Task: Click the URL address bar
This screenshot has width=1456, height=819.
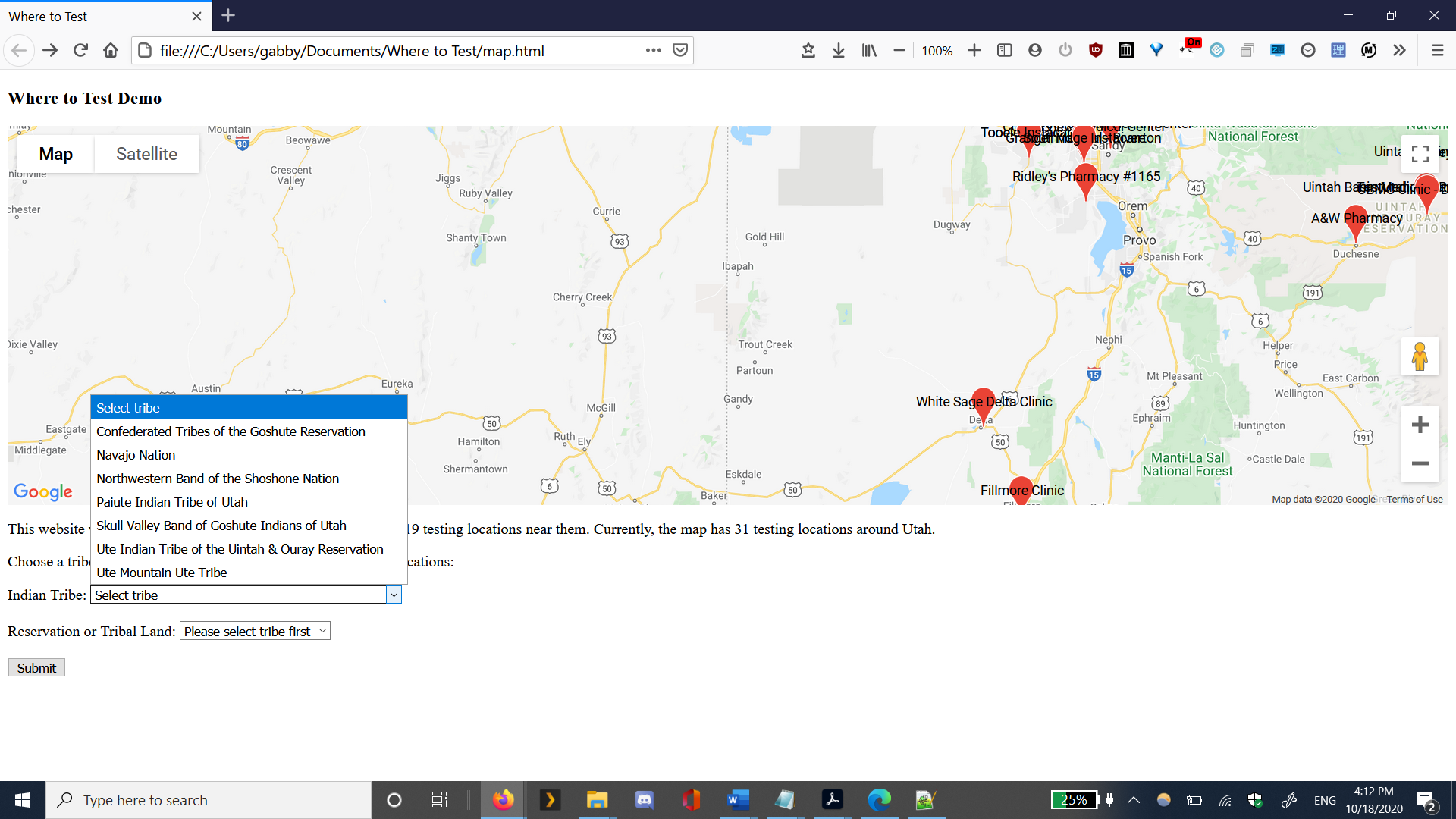Action: click(x=394, y=51)
